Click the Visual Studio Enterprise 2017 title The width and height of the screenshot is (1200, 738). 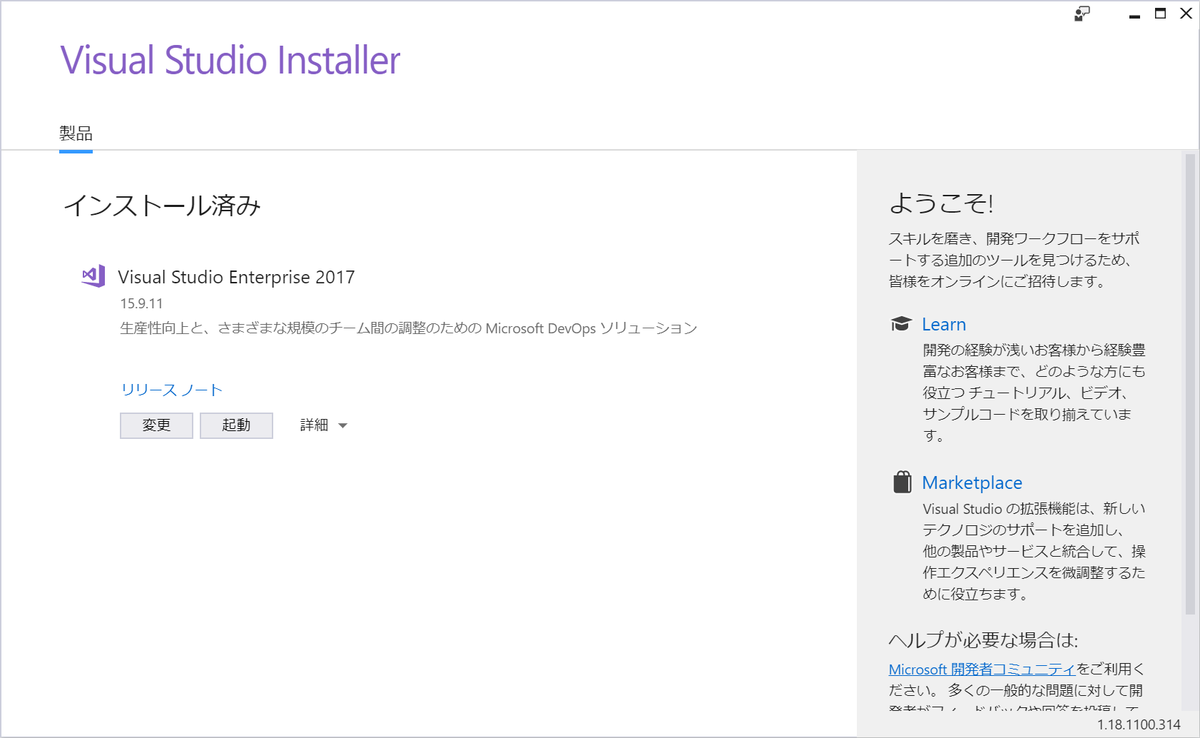(236, 277)
